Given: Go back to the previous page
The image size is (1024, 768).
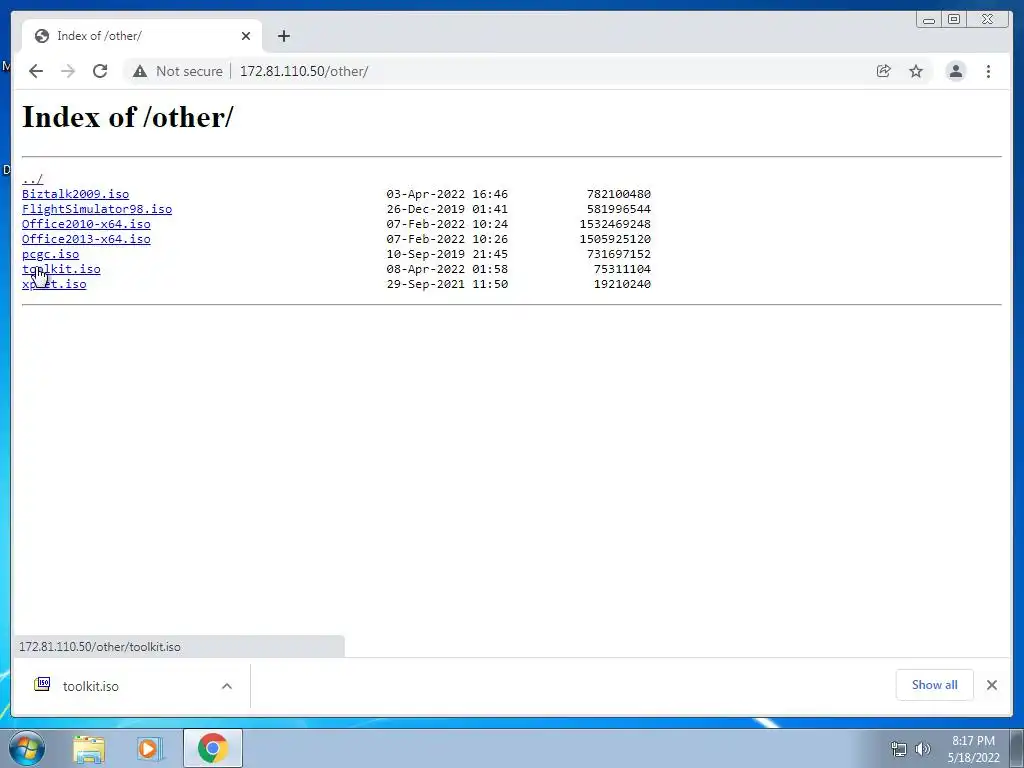Looking at the screenshot, I should coord(36,71).
